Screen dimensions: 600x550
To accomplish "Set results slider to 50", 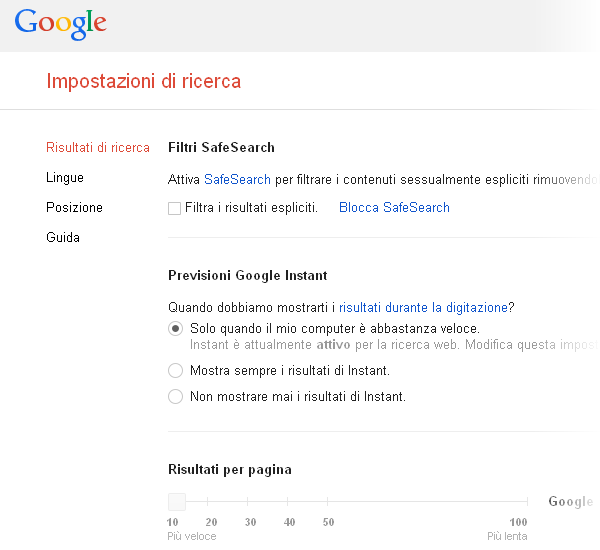I will [328, 502].
